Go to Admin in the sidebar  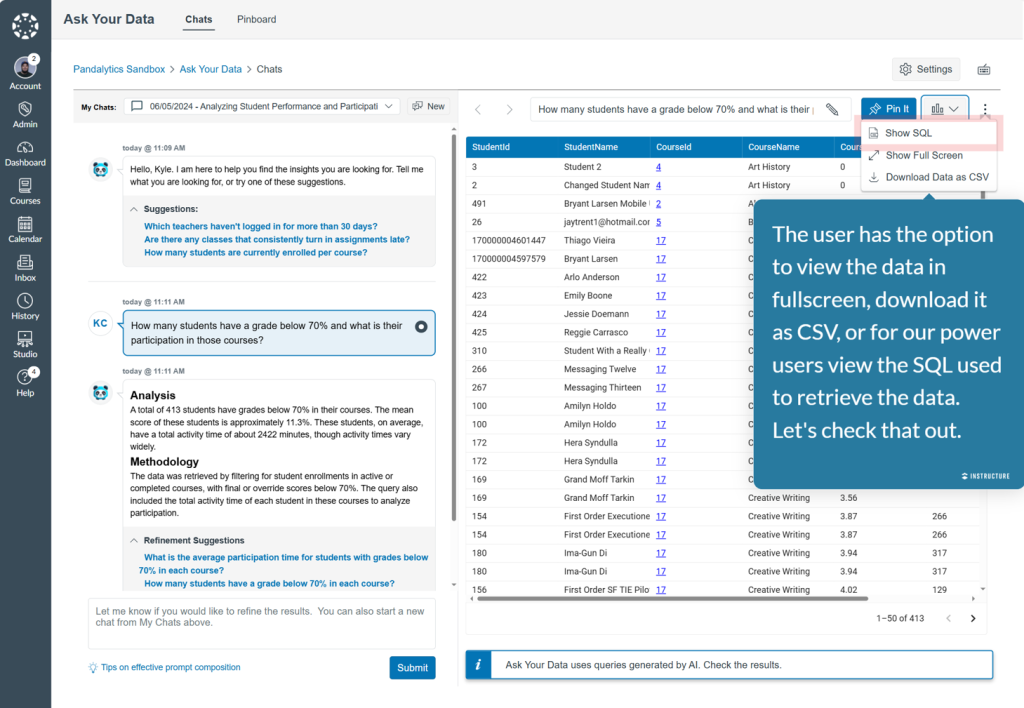coord(25,115)
